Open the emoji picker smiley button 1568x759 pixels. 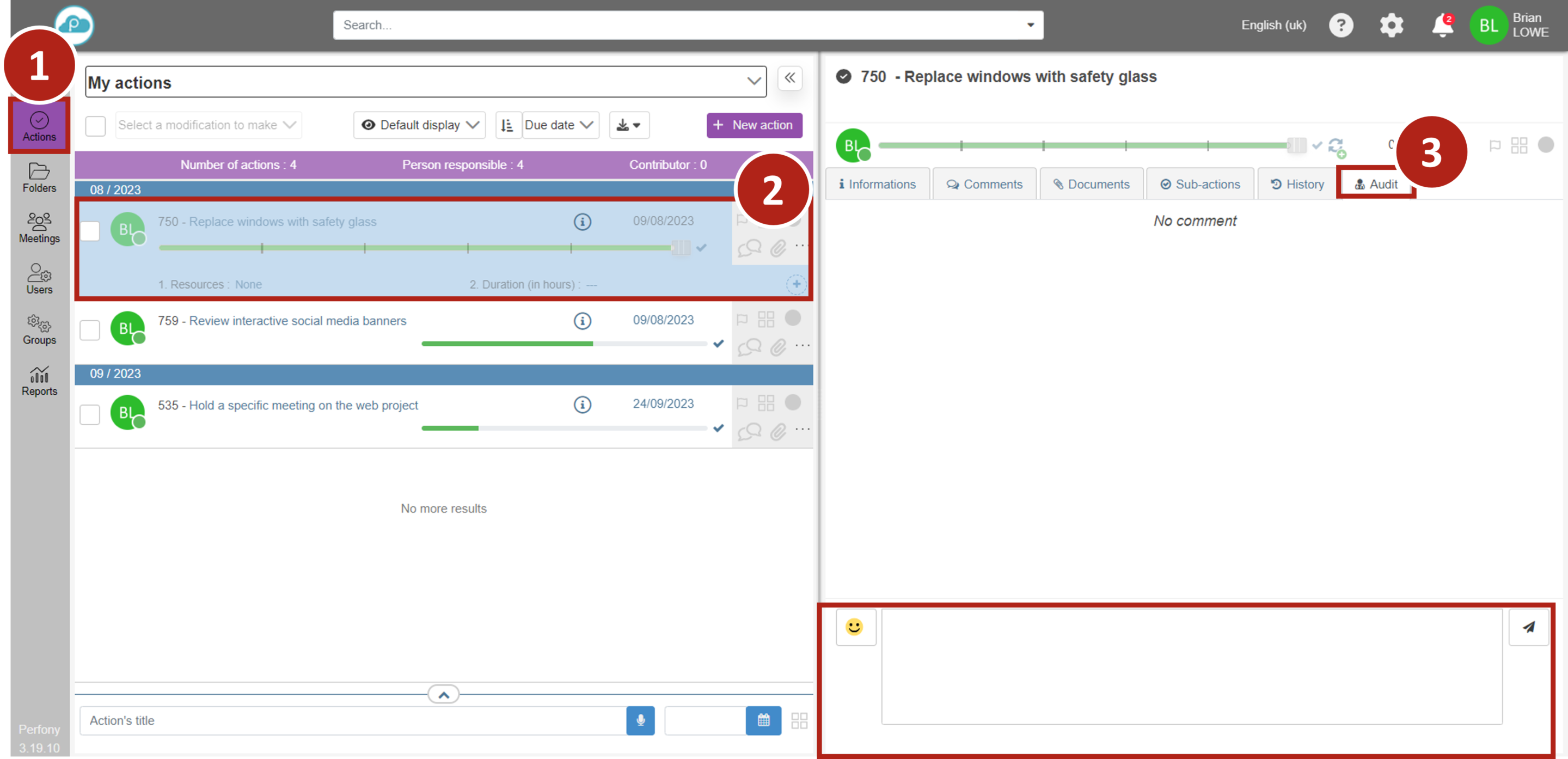tap(855, 627)
